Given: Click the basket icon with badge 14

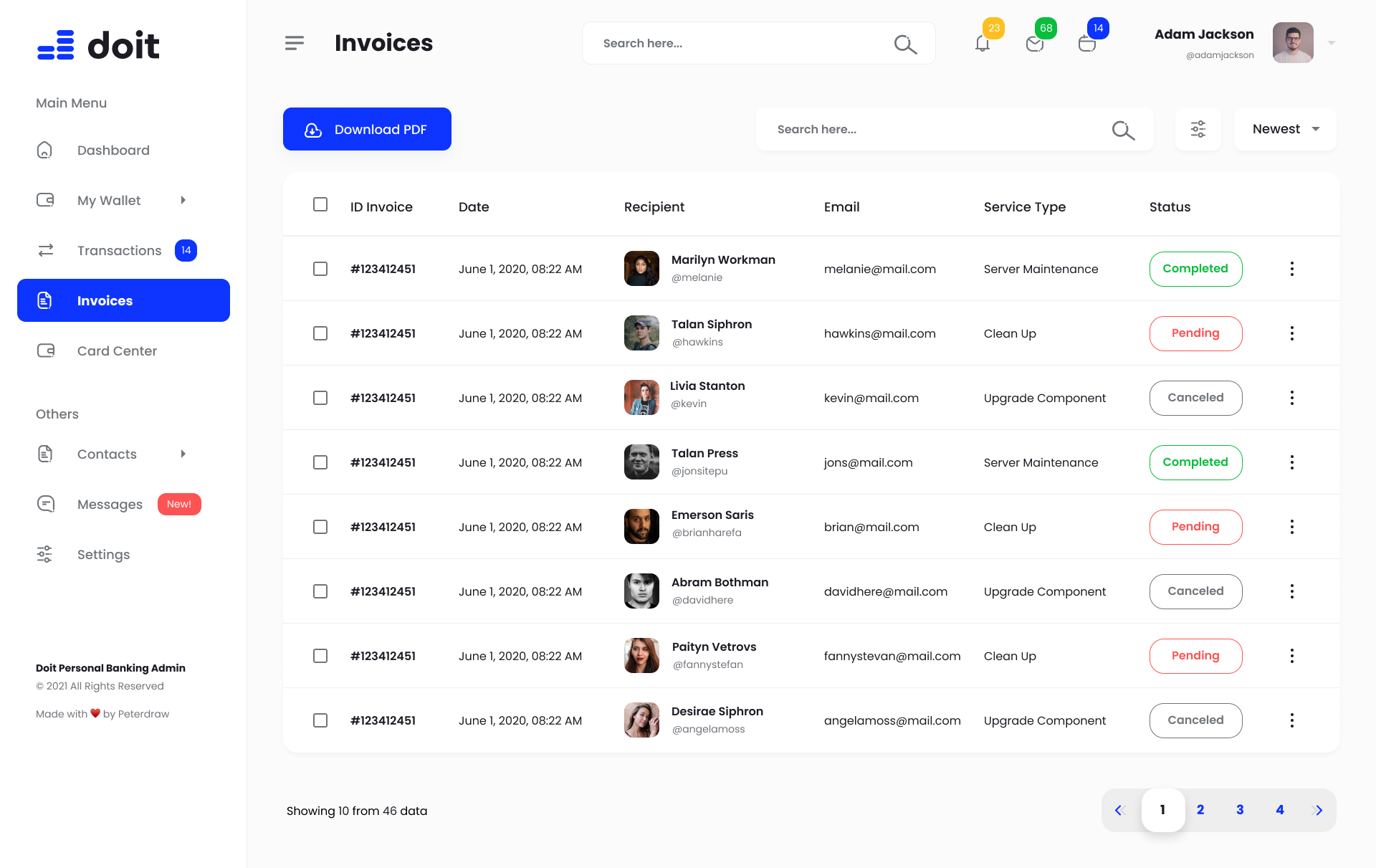Looking at the screenshot, I should (x=1086, y=44).
